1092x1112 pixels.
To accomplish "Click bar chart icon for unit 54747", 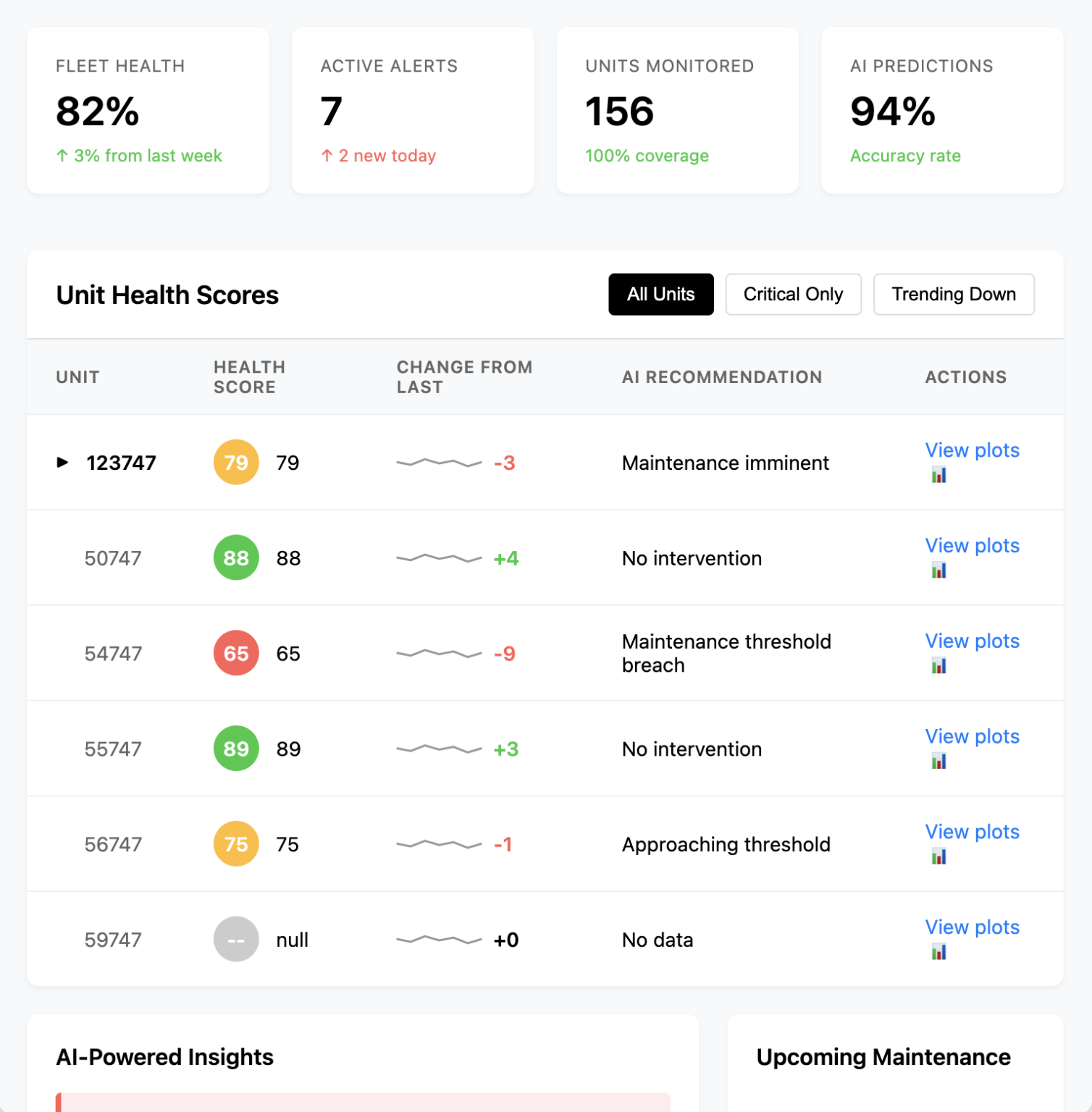I will click(938, 666).
